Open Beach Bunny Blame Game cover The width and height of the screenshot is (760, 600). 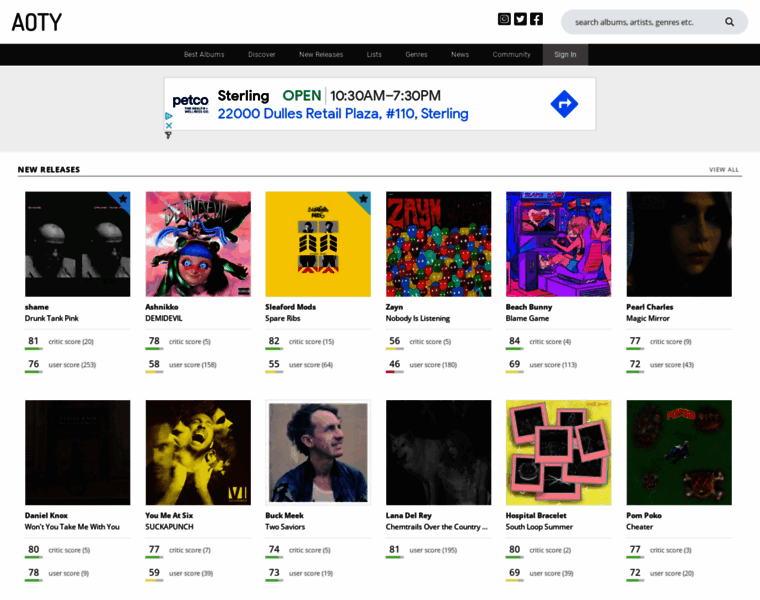click(x=558, y=244)
